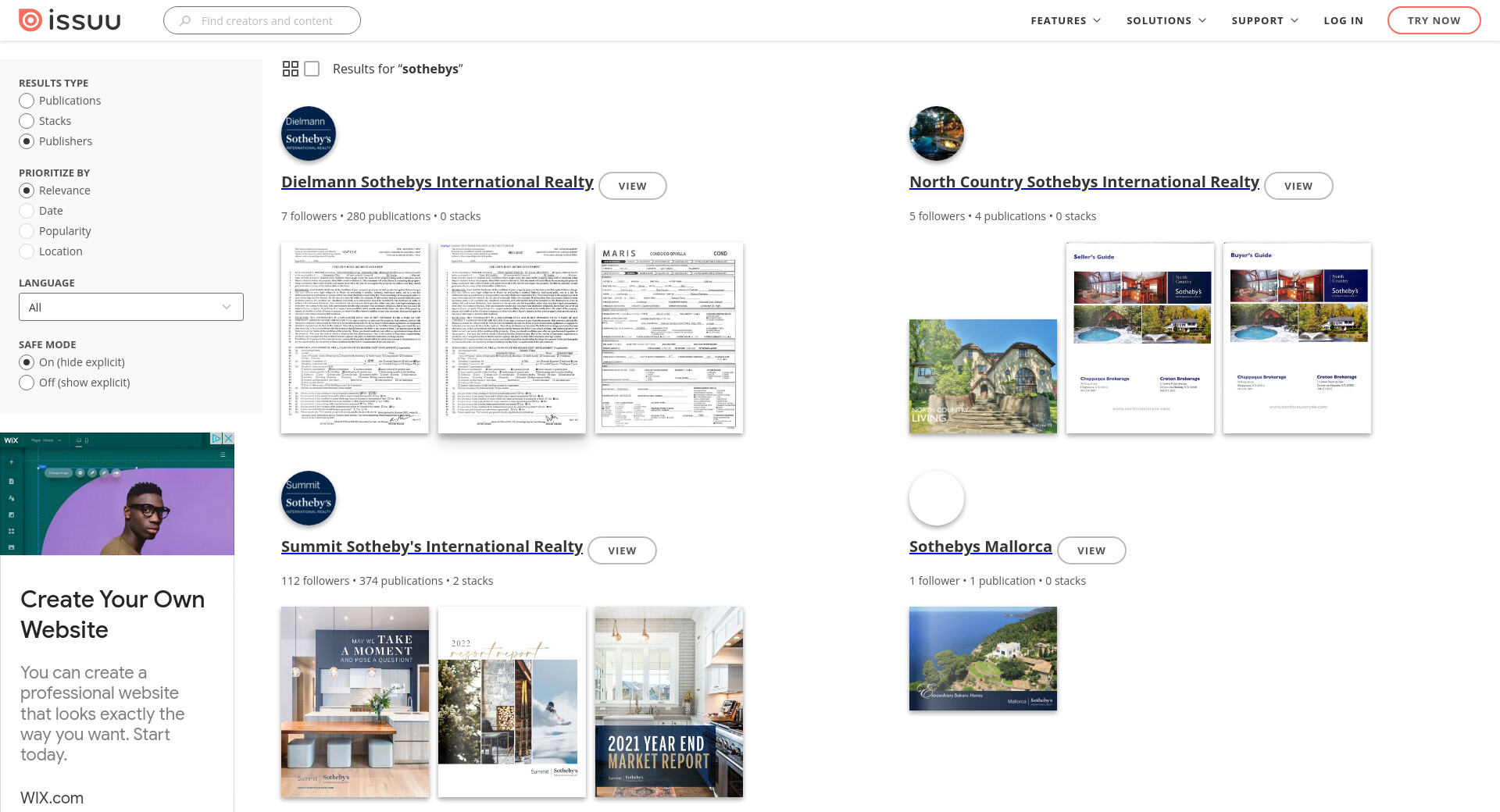Switch to single column view icon
The height and width of the screenshot is (812, 1500).
point(312,69)
